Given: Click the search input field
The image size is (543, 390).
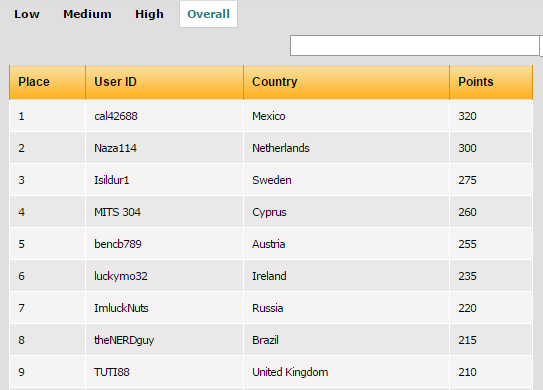Looking at the screenshot, I should click(415, 45).
